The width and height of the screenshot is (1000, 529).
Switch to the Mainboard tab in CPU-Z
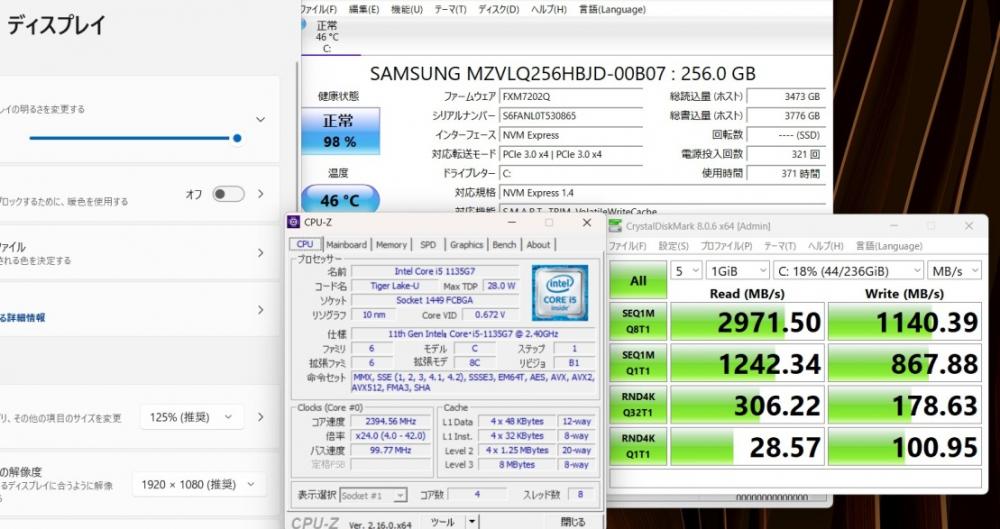pos(346,244)
